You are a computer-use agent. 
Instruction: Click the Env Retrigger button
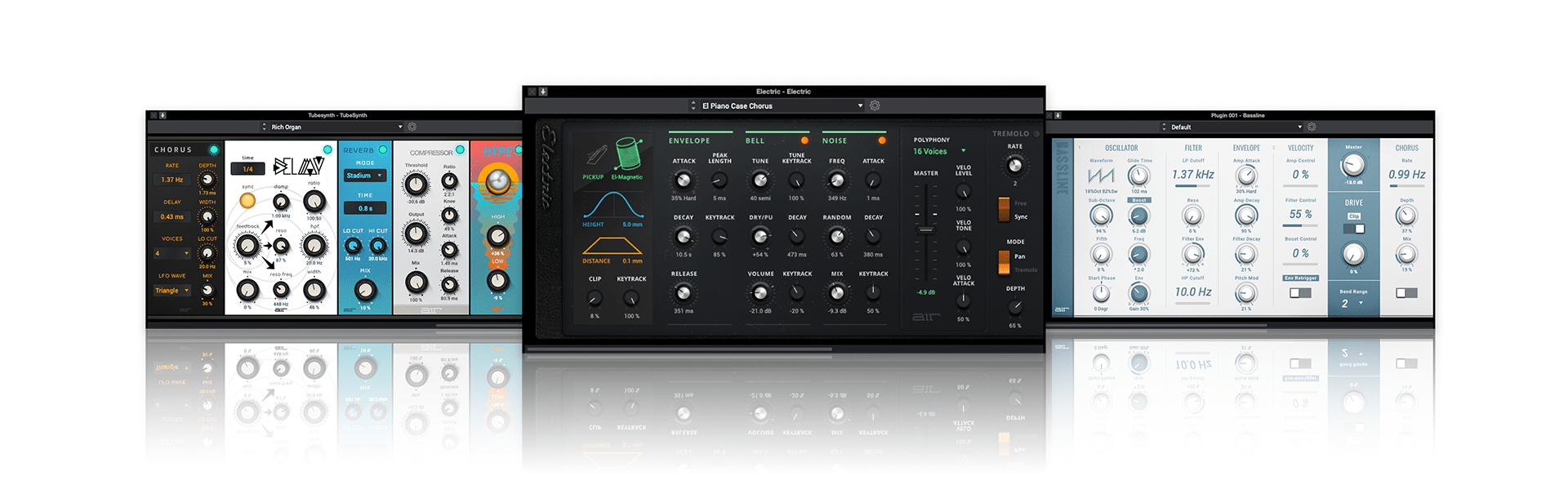point(1300,278)
